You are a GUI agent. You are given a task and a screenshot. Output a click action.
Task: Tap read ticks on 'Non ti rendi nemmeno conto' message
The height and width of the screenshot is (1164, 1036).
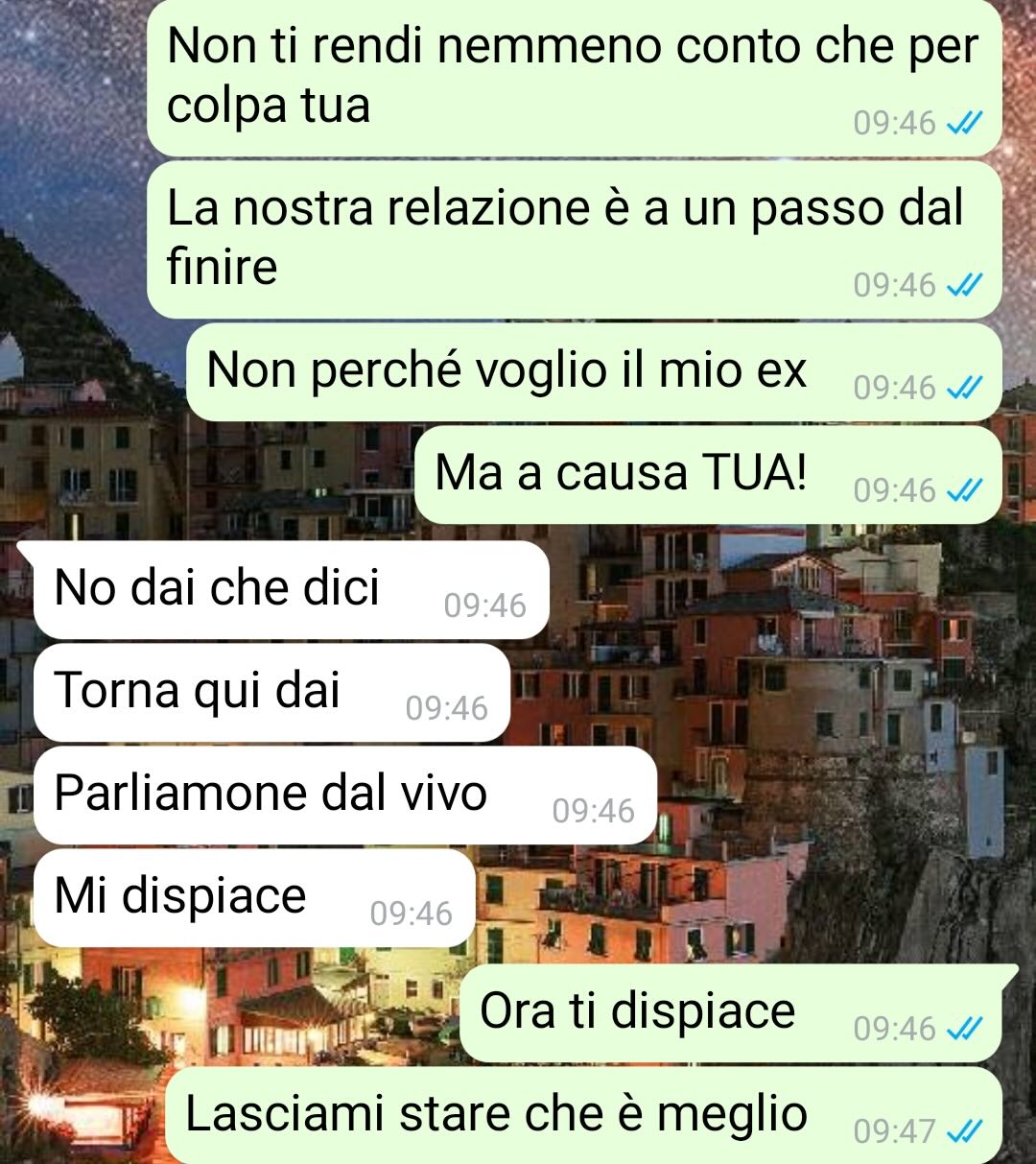[964, 123]
